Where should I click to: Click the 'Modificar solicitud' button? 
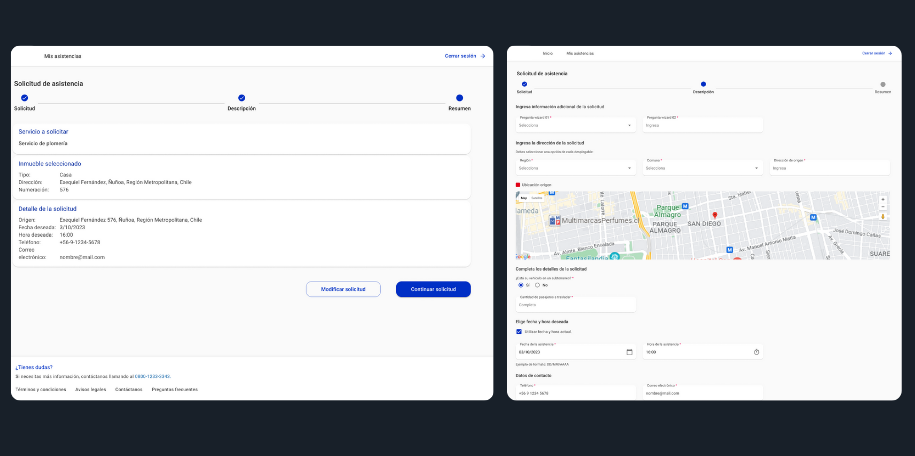click(343, 289)
